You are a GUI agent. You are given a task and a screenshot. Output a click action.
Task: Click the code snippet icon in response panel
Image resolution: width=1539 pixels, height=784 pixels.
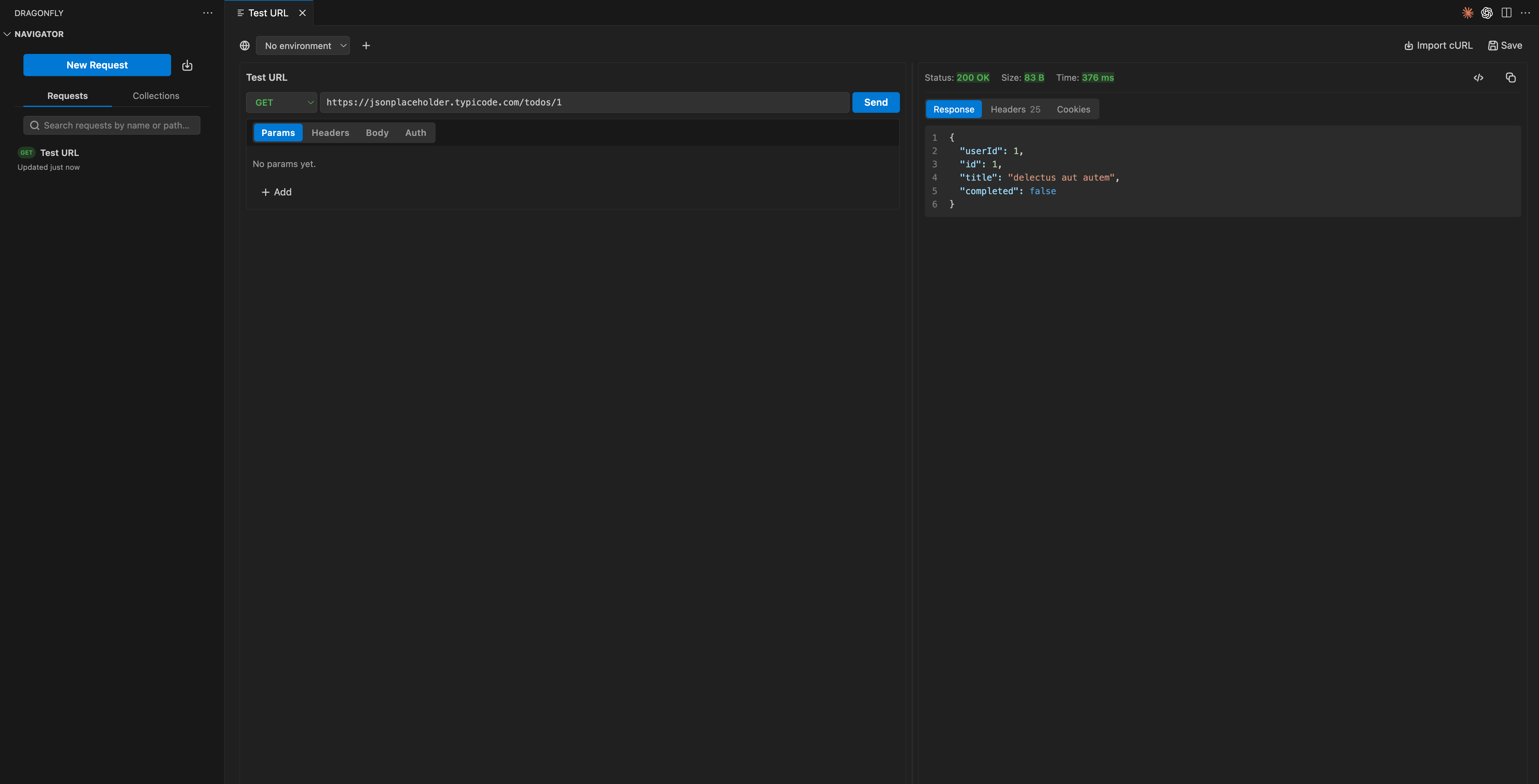pos(1478,78)
